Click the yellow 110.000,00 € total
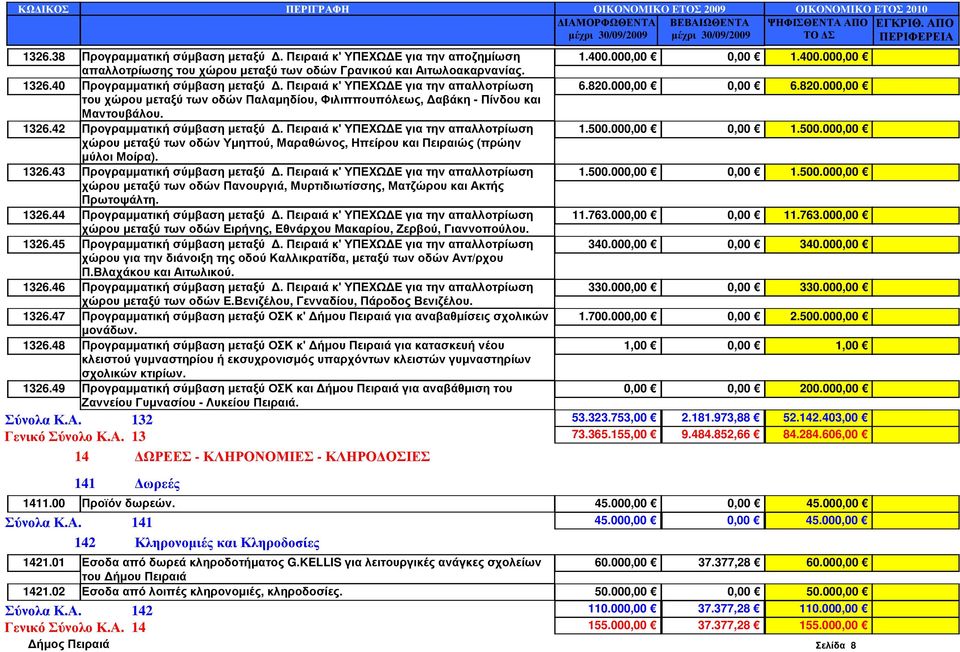Screen dimensions: 960x652 819,609
